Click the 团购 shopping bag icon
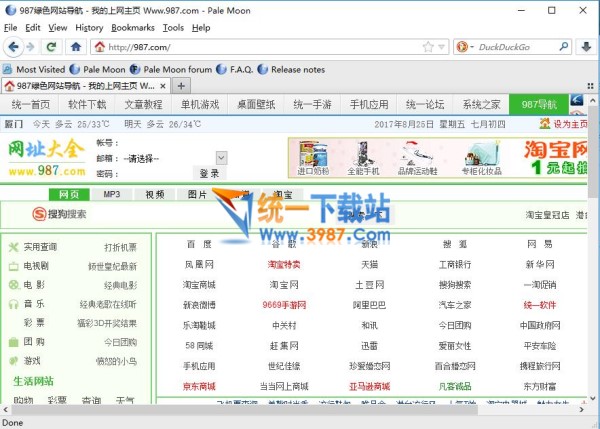 13,342
